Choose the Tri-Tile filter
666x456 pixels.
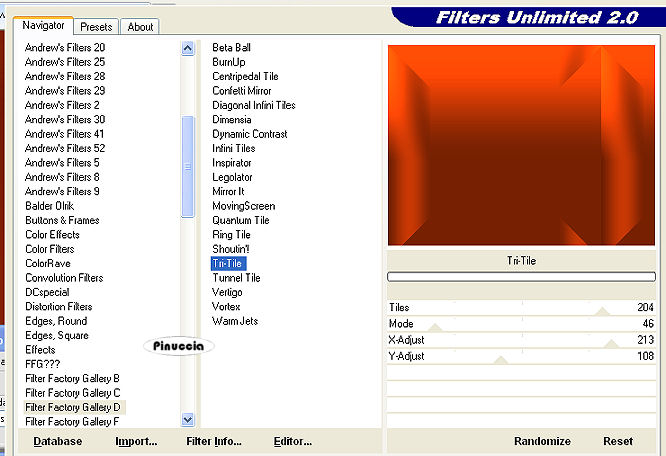click(x=228, y=264)
